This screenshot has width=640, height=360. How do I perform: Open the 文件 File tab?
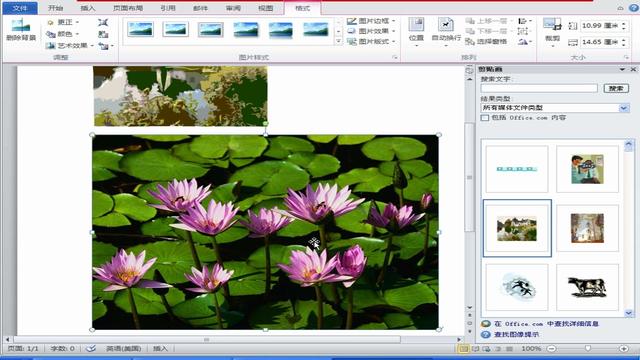(20, 8)
